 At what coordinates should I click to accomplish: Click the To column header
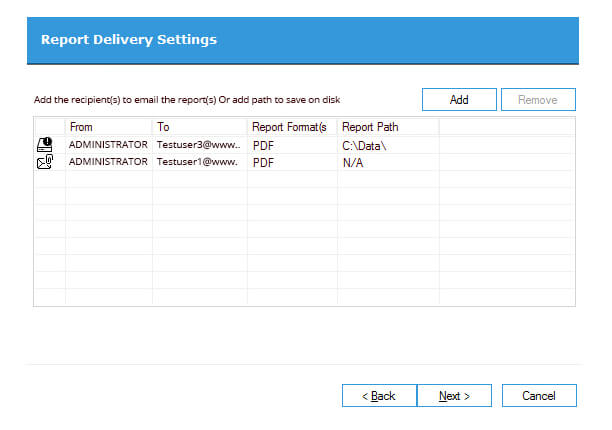[199, 127]
